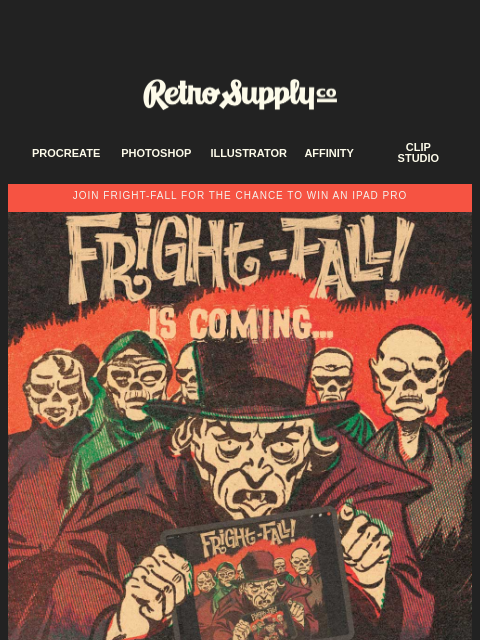Select the Clip Studio nav link
Viewport: 480px width, 640px height.
[x=418, y=153]
